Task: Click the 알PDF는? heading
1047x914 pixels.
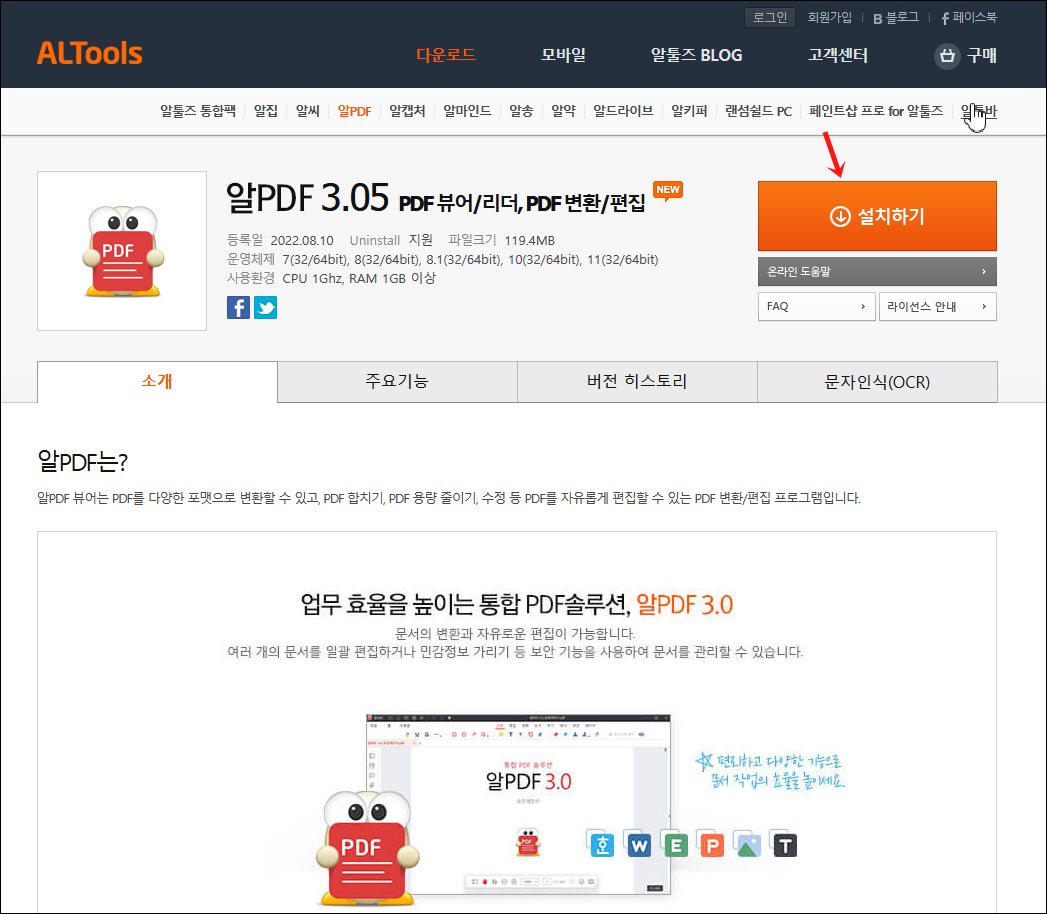Action: pyautogui.click(x=83, y=461)
